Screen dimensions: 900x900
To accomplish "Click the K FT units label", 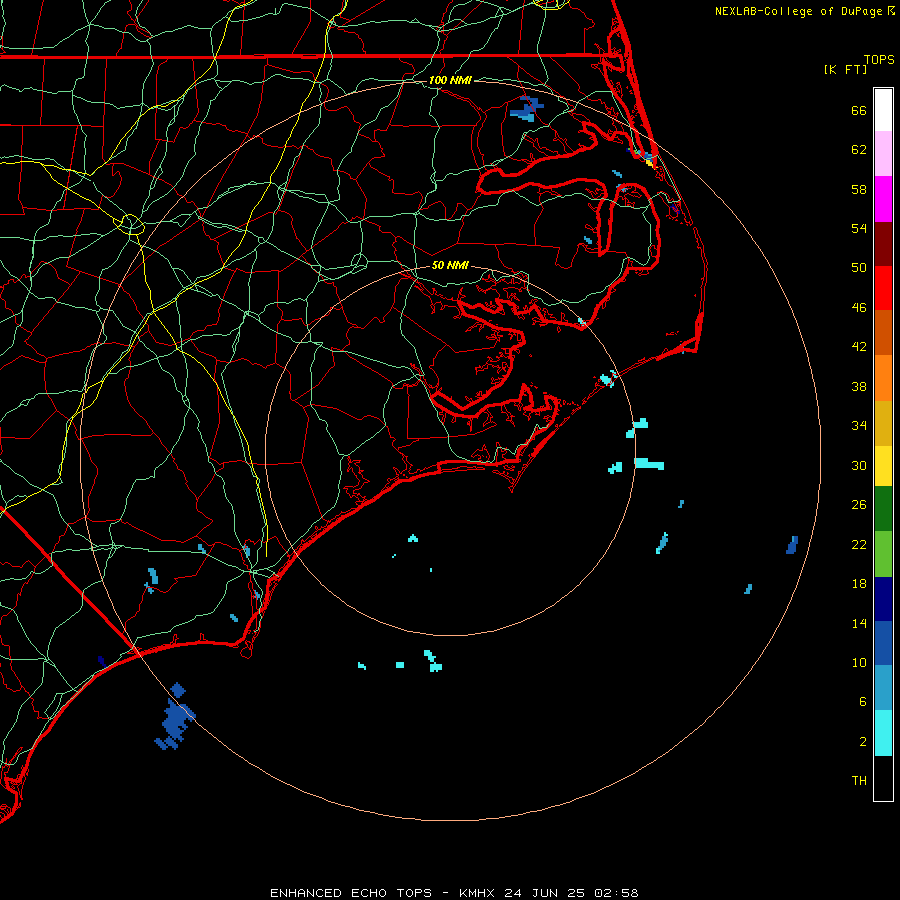I will [846, 69].
